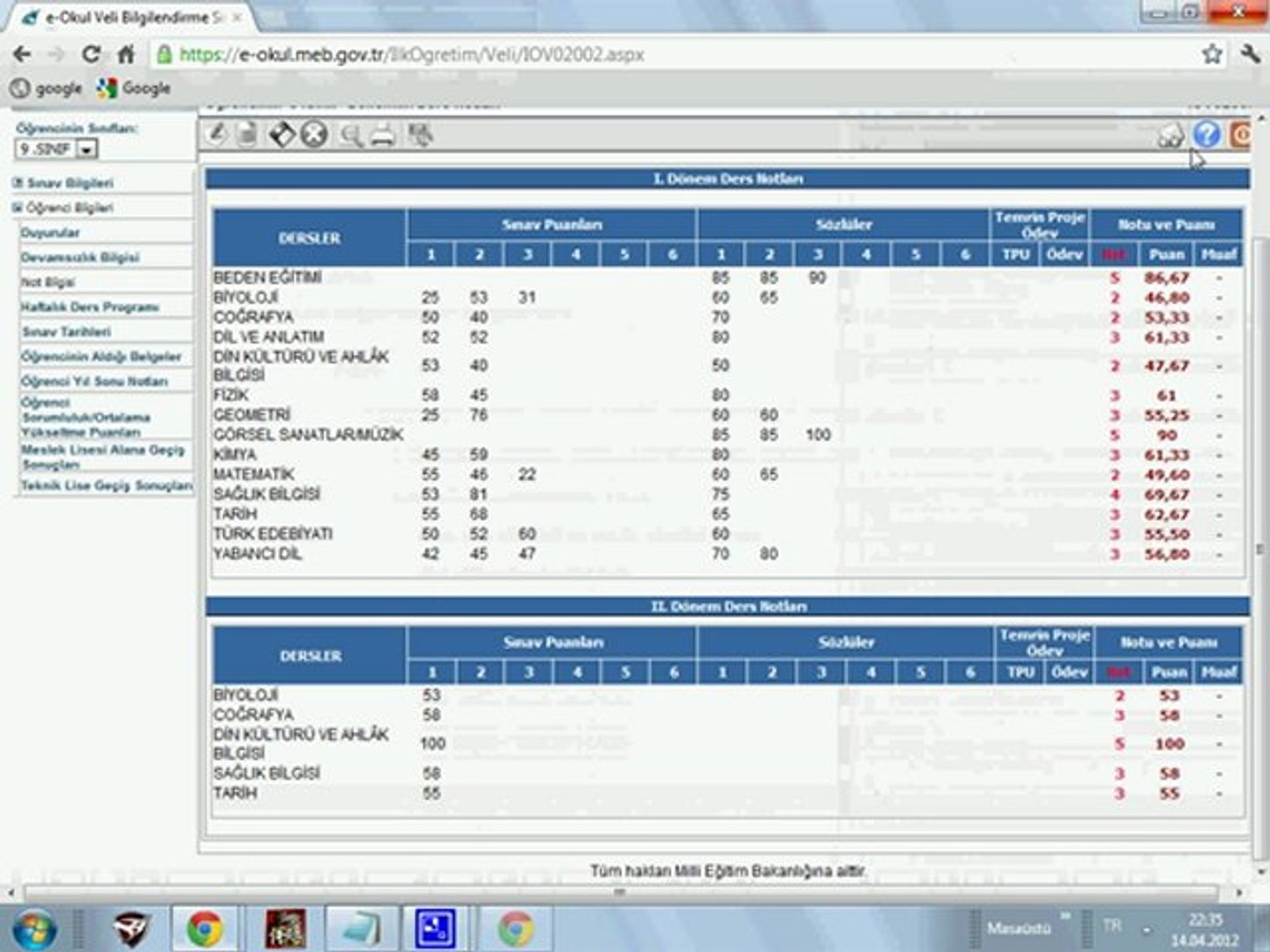Open Chrome wrench settings menu
1270x952 pixels.
point(1250,55)
